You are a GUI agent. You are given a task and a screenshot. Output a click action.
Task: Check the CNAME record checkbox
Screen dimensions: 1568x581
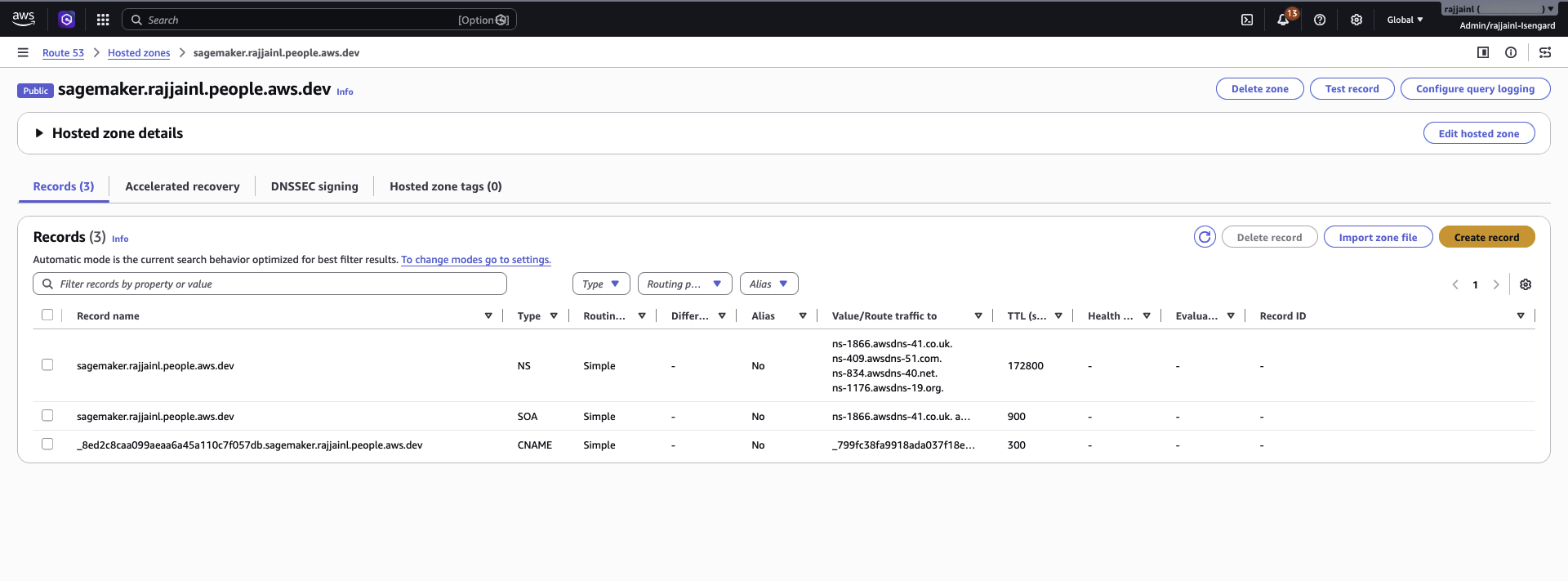(x=47, y=444)
